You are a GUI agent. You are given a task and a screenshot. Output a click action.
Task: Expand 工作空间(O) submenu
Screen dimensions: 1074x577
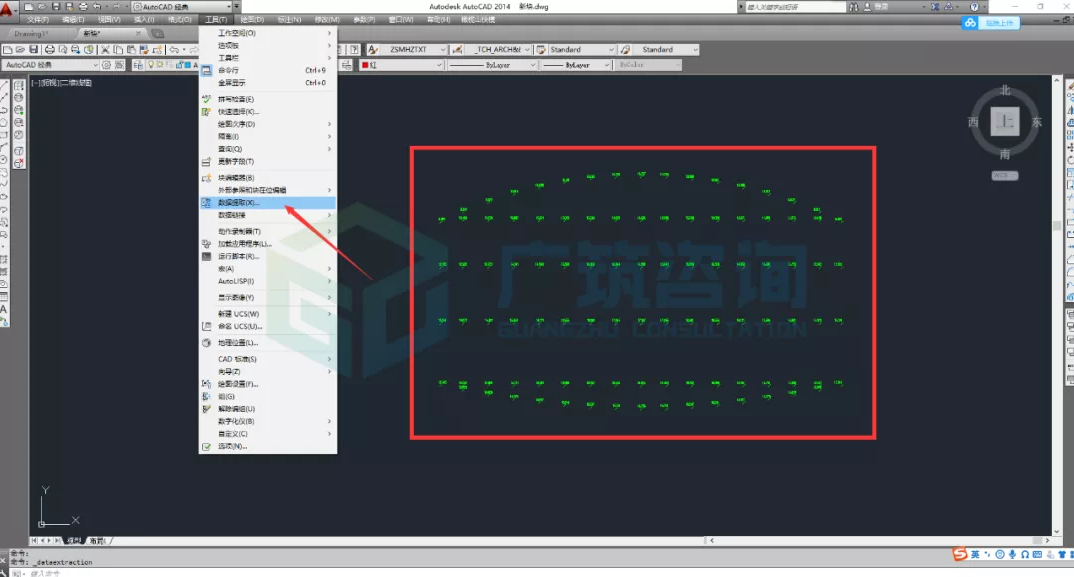click(268, 33)
